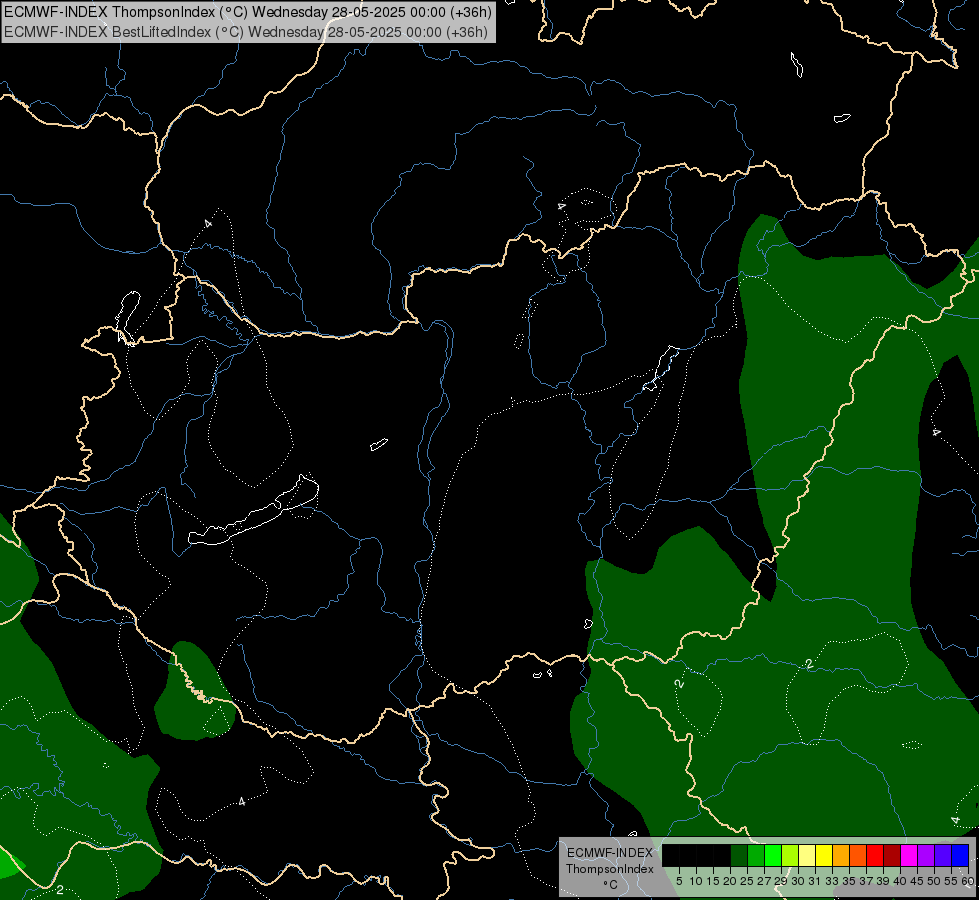979x900 pixels.
Task: Pick the magenta 40-45 legend swatch
Action: [x=909, y=855]
